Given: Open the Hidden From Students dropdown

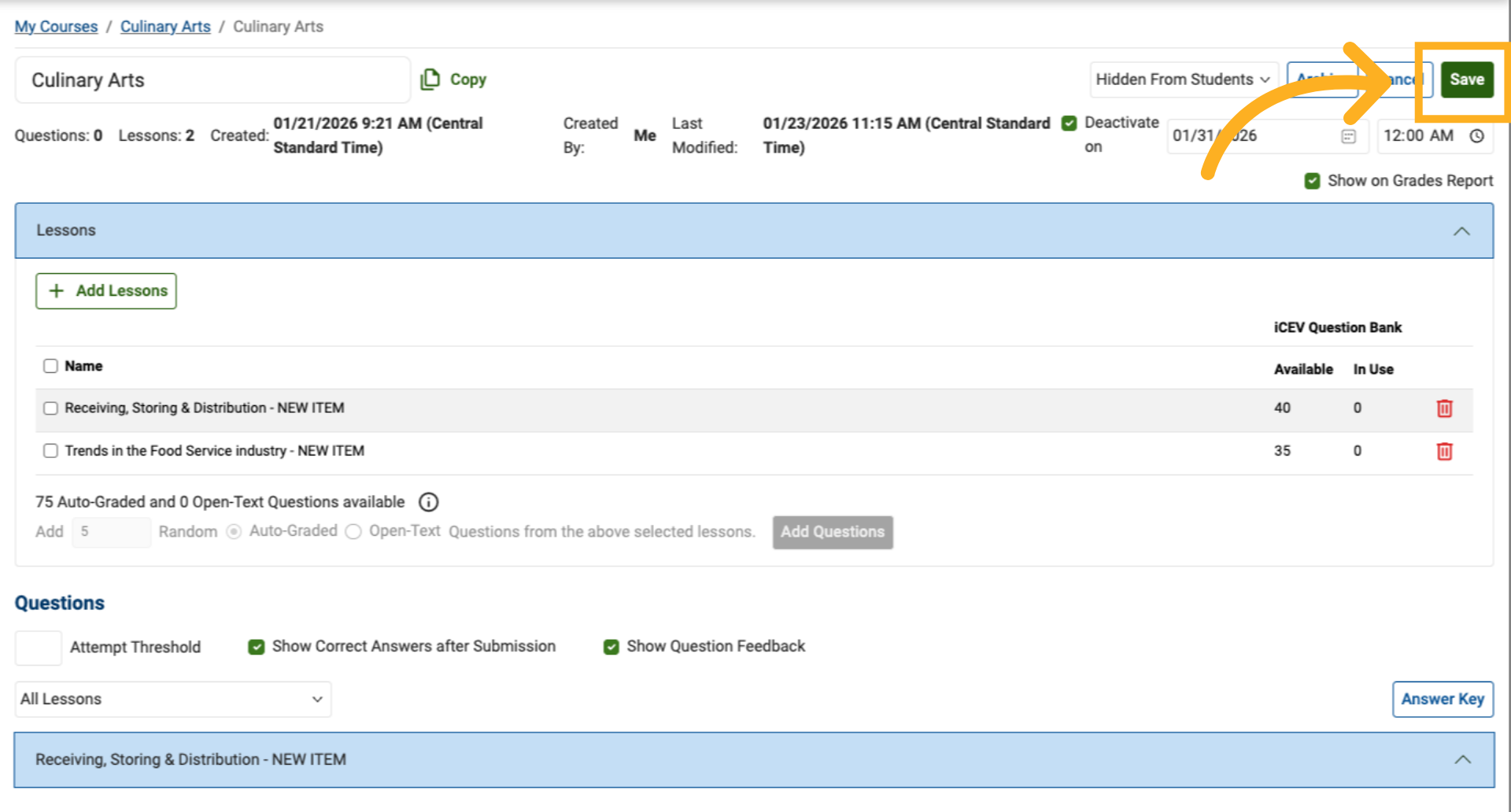Looking at the screenshot, I should (1182, 79).
